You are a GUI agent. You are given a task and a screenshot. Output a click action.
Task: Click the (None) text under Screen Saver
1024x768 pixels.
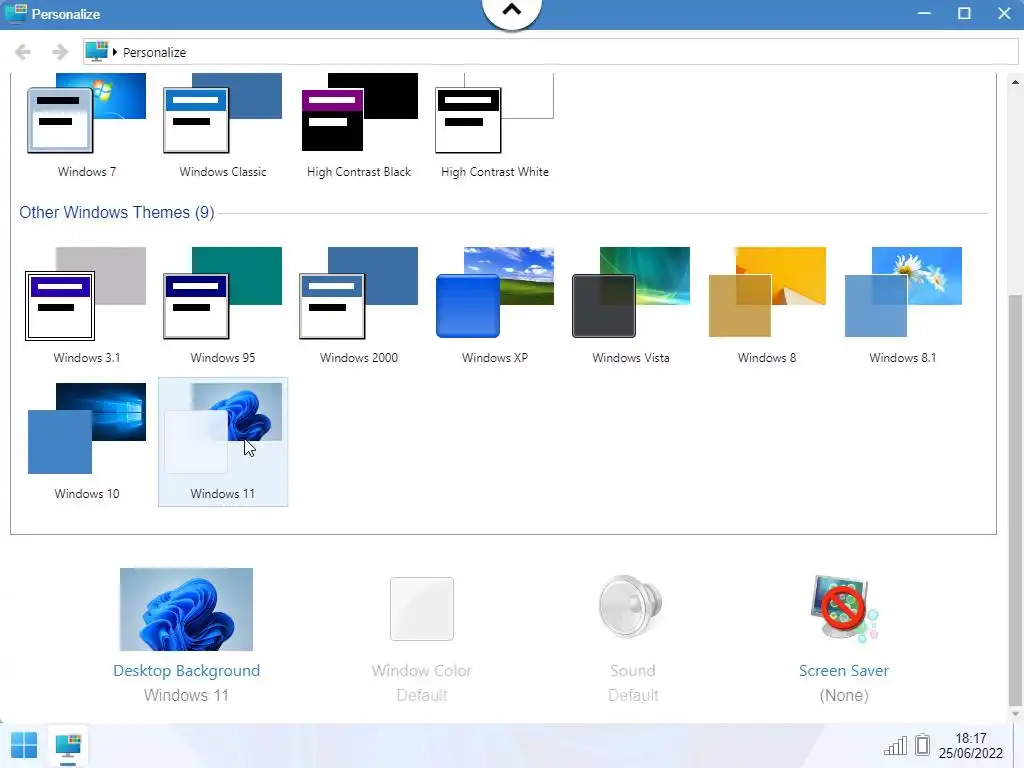pyautogui.click(x=844, y=696)
